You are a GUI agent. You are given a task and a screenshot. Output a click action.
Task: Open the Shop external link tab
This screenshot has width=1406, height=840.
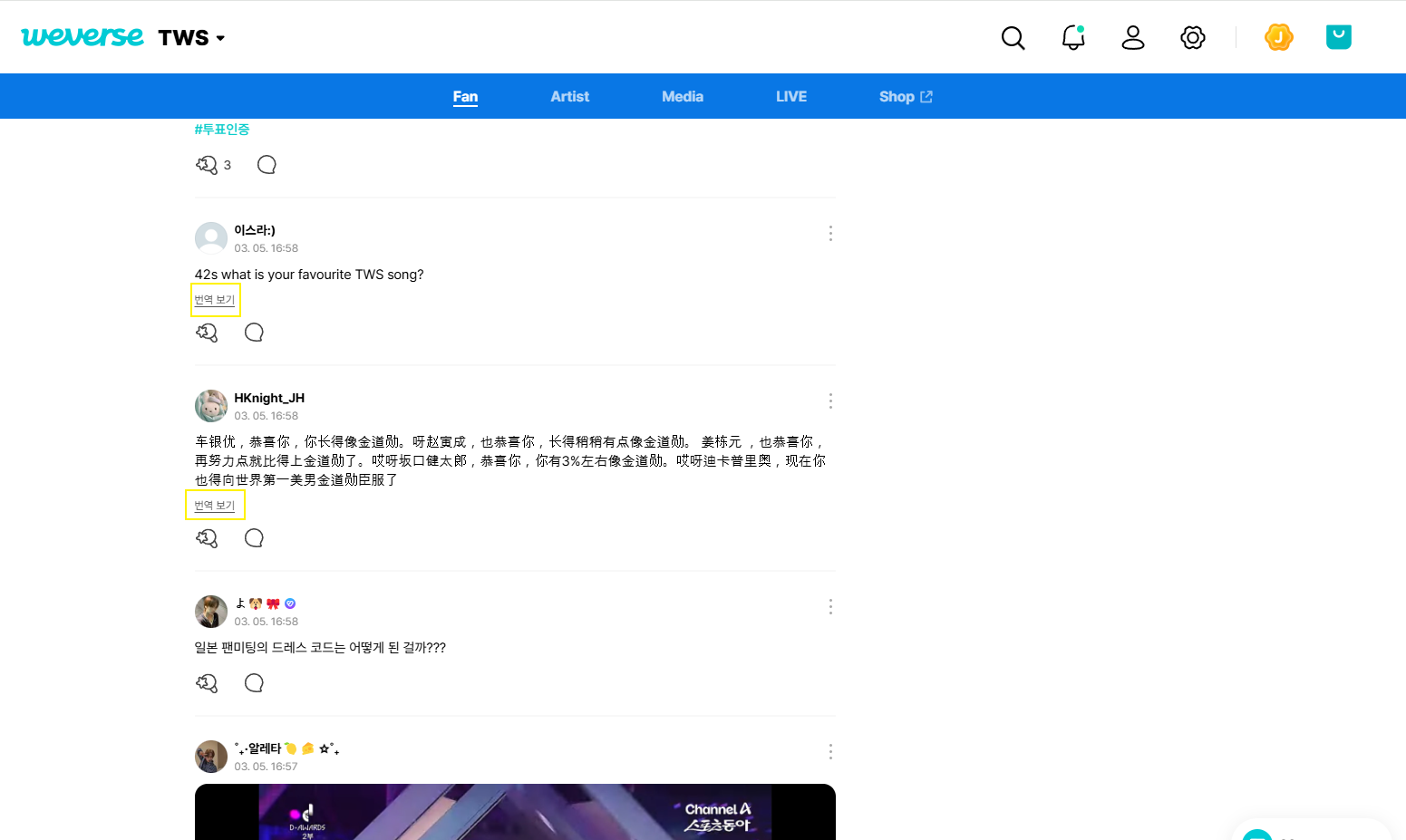pyautogui.click(x=906, y=97)
